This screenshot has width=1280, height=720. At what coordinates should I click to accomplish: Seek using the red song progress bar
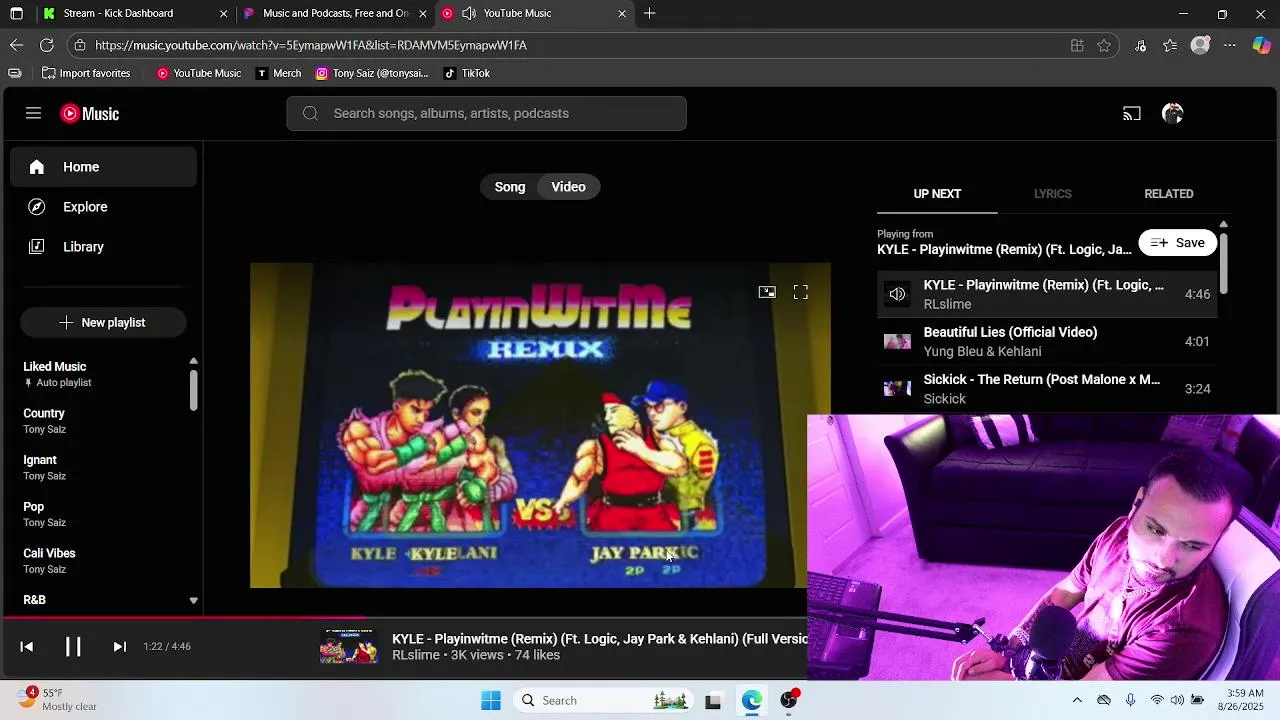point(184,618)
